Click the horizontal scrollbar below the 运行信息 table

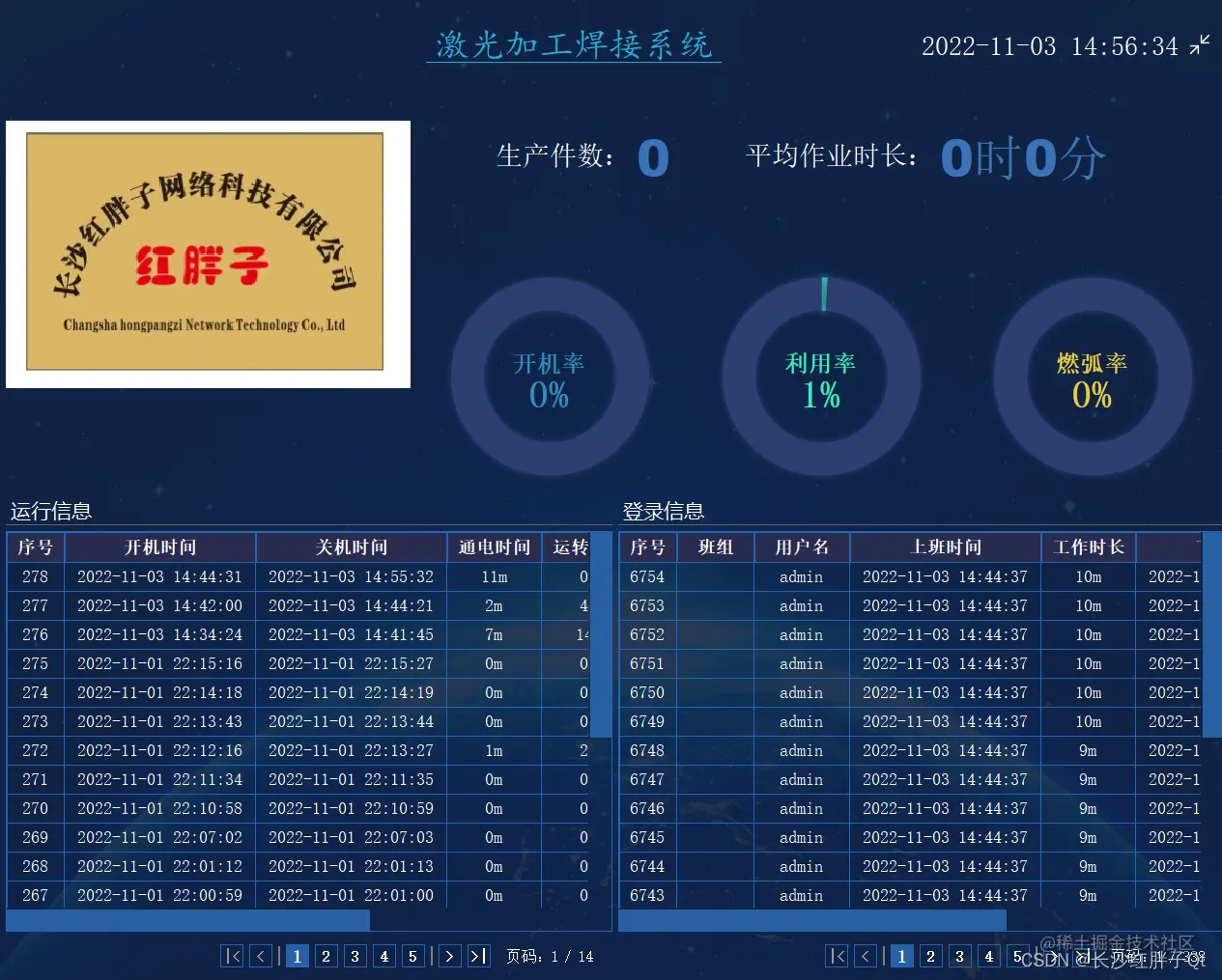pyautogui.click(x=188, y=920)
